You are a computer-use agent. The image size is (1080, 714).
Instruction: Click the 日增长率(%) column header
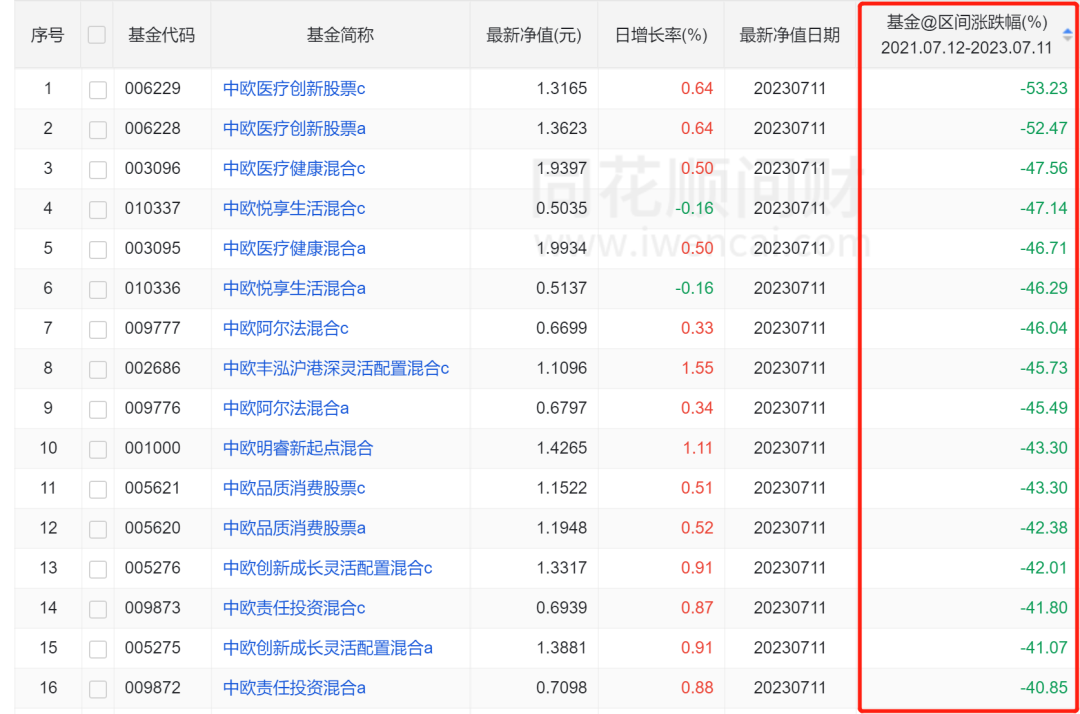pyautogui.click(x=661, y=35)
